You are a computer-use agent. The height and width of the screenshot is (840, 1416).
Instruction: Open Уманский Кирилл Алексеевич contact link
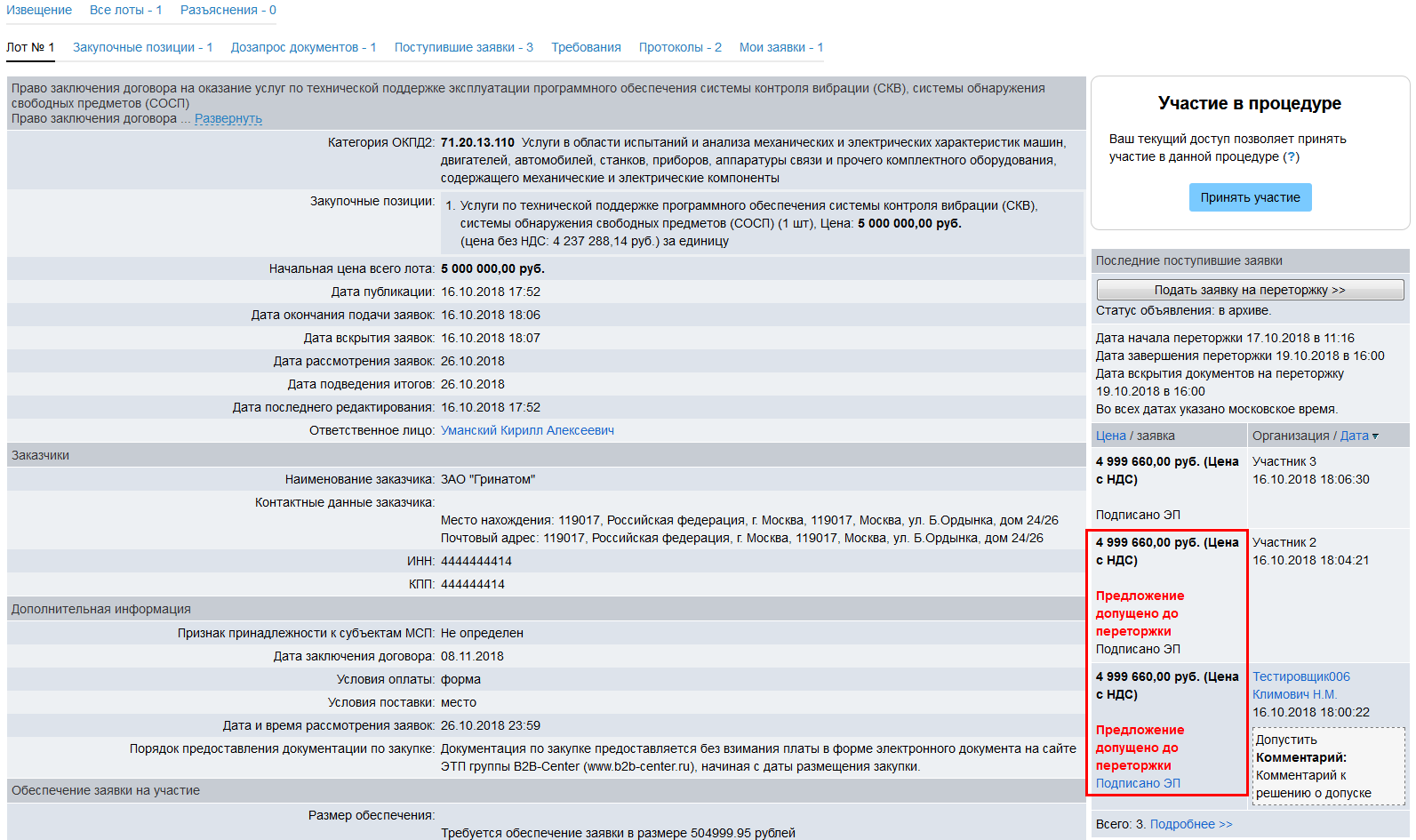527,430
